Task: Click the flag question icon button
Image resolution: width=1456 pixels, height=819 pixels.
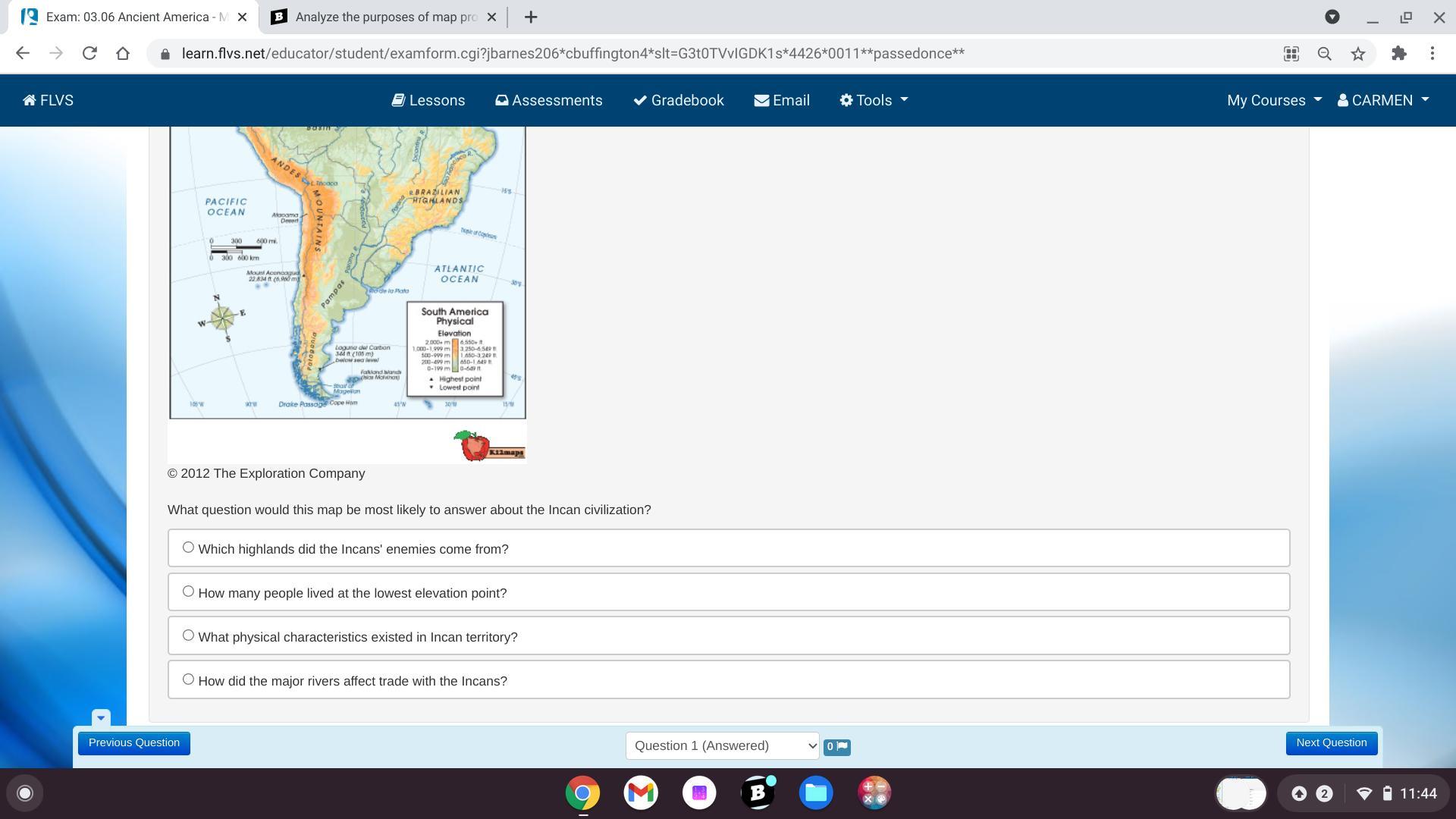Action: tap(837, 747)
